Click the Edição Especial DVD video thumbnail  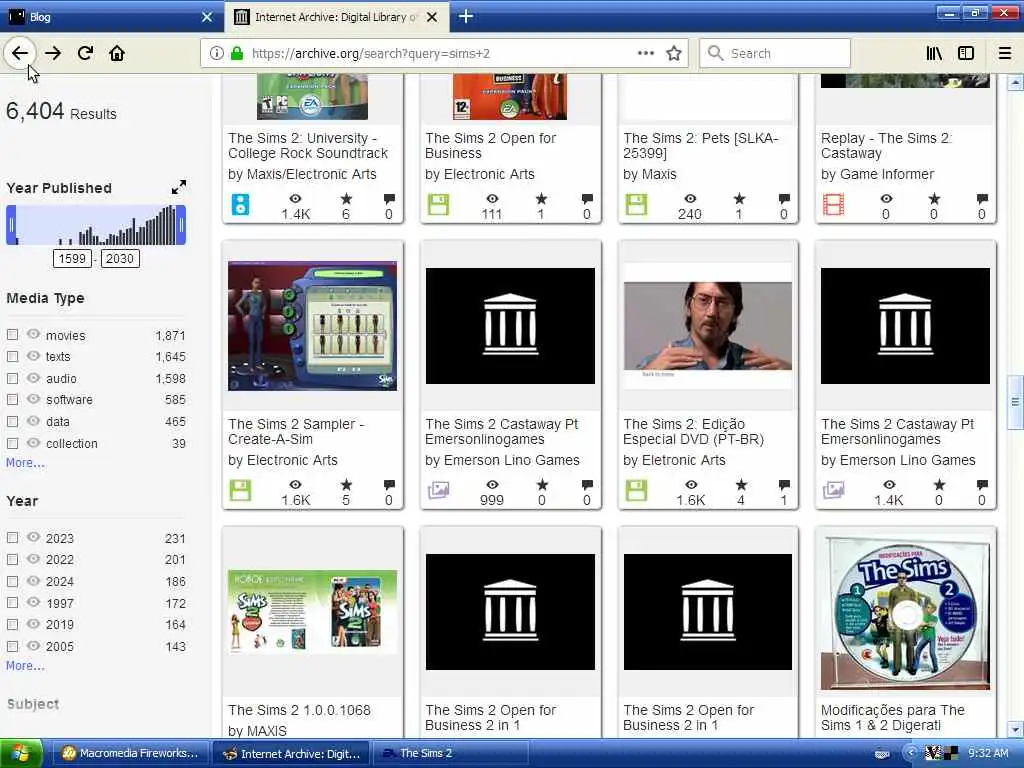(708, 326)
